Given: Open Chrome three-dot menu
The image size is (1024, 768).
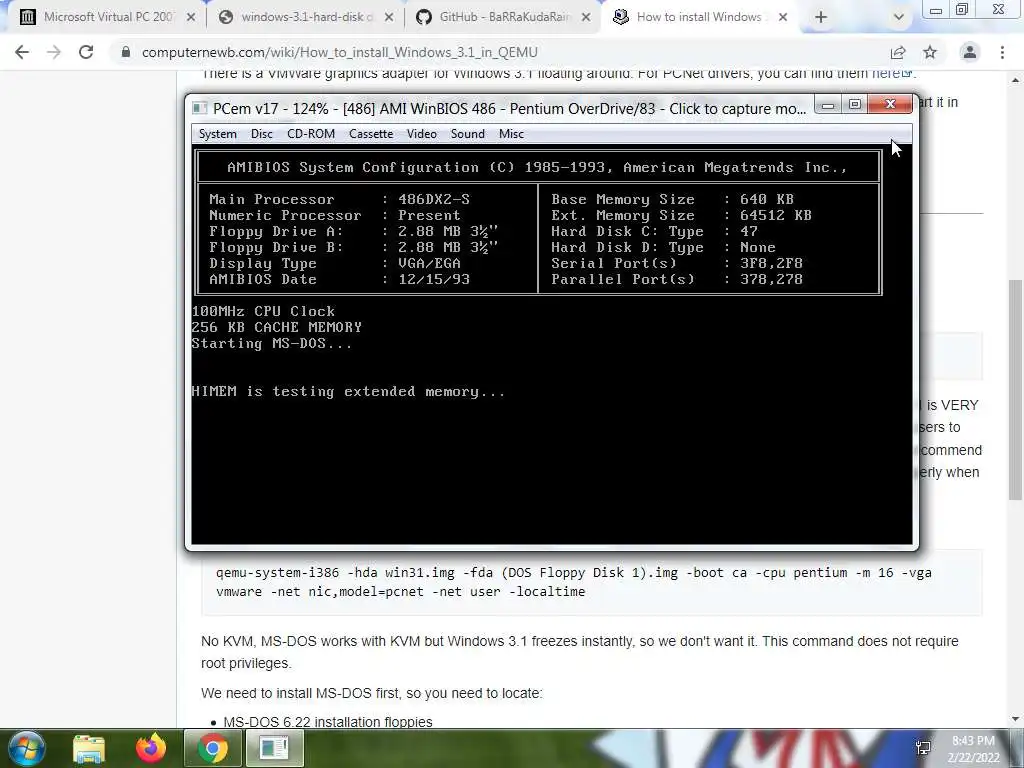Looking at the screenshot, I should 1002,52.
